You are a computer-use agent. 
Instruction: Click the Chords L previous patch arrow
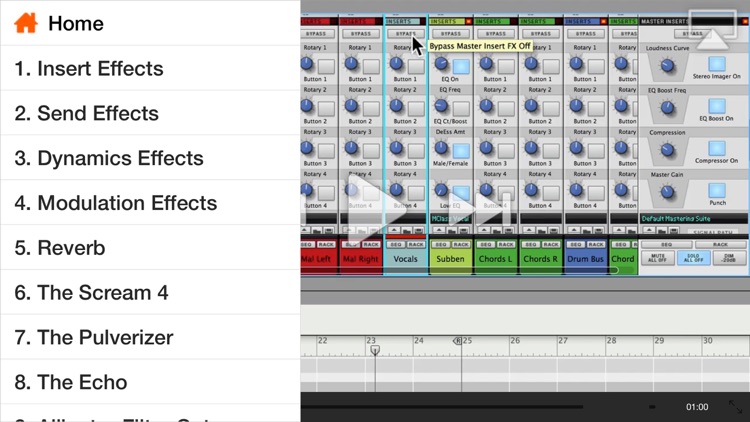tap(484, 231)
